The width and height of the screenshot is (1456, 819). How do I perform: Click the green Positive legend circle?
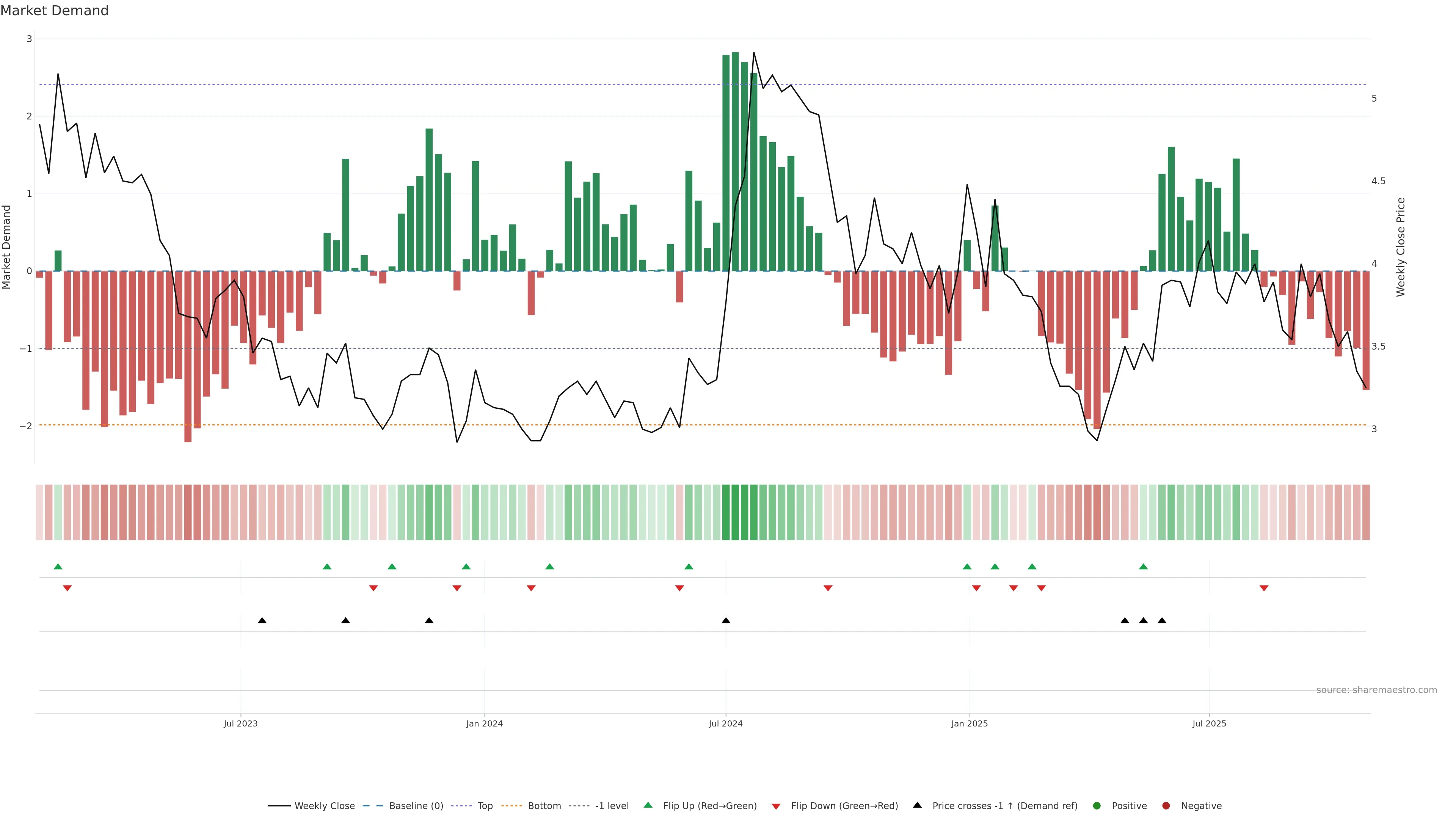coord(1097,806)
